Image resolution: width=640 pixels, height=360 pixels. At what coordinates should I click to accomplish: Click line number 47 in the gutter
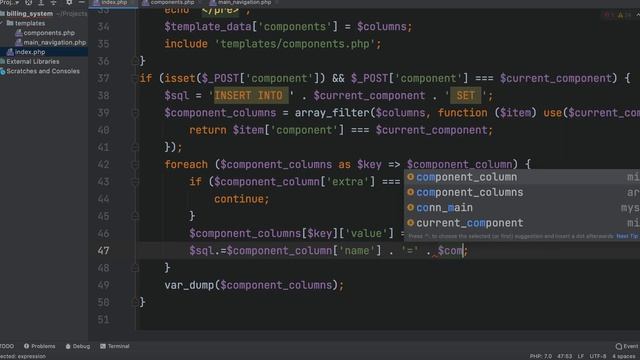[x=103, y=251]
